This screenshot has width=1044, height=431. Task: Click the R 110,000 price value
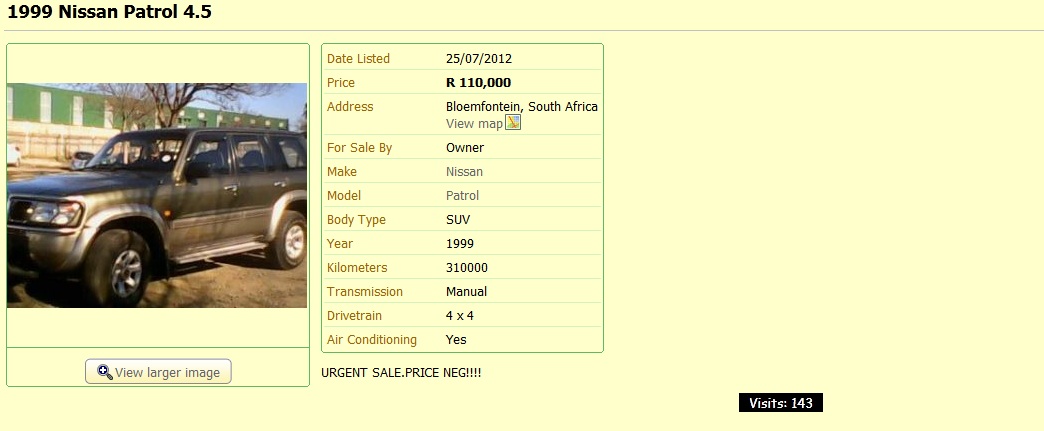(479, 83)
